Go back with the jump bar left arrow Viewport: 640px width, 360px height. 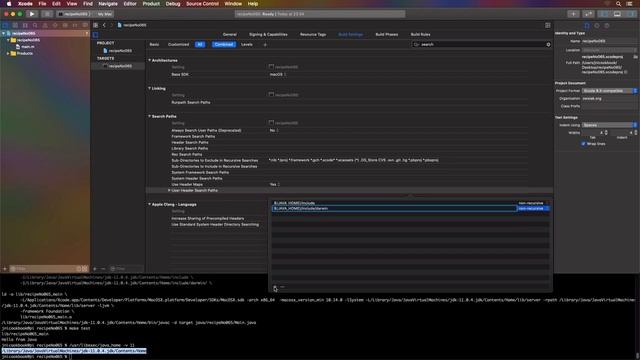(x=104, y=25)
